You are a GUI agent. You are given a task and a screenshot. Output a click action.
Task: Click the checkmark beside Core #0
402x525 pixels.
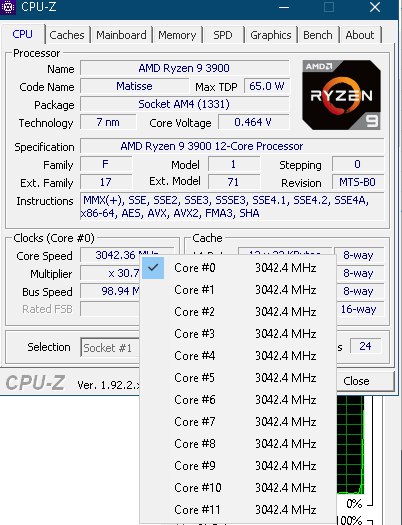tap(153, 268)
